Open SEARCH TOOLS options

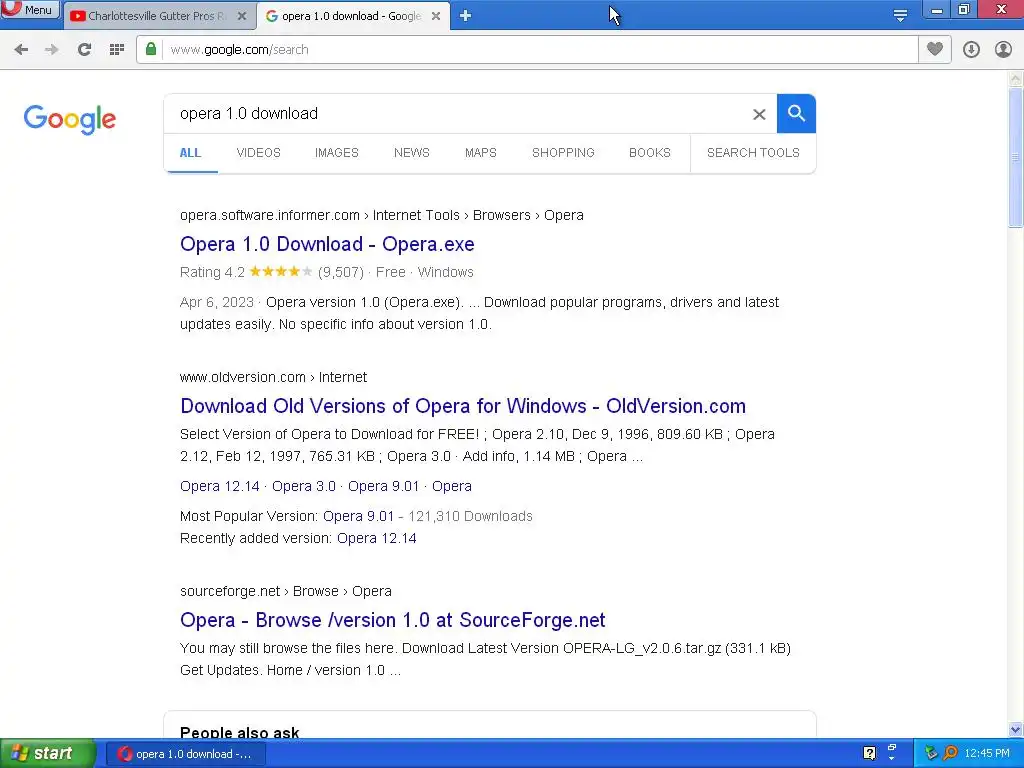click(x=753, y=153)
